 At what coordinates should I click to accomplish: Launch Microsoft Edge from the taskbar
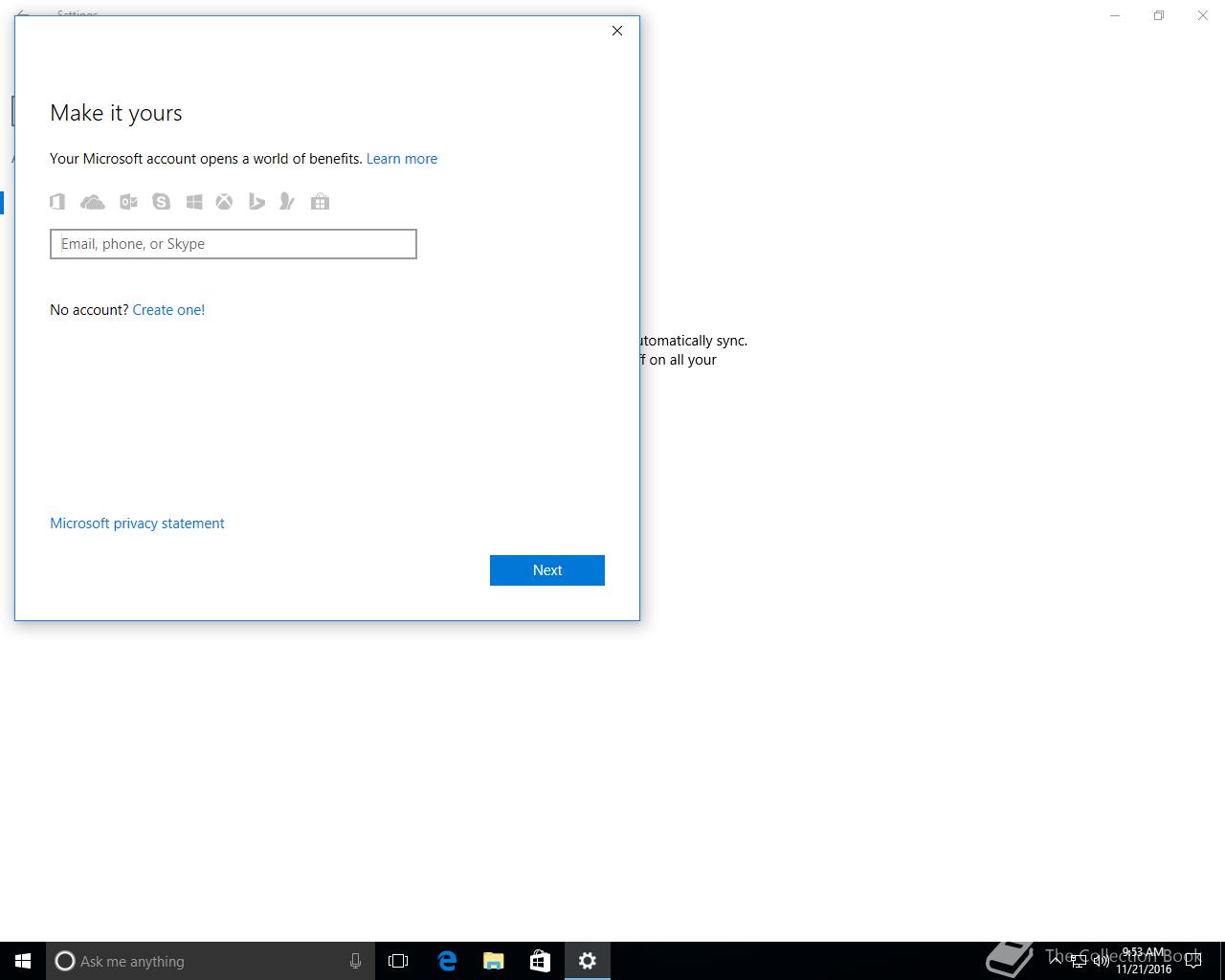pos(447,961)
